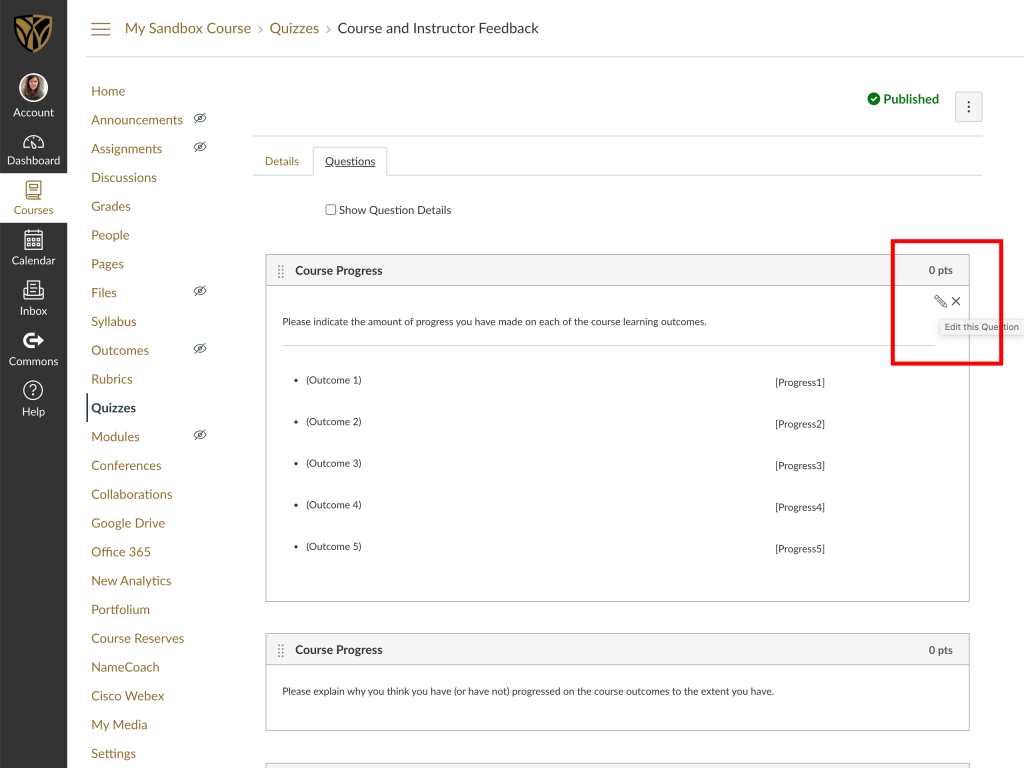Enable Show Question Details checkbox

coord(331,210)
